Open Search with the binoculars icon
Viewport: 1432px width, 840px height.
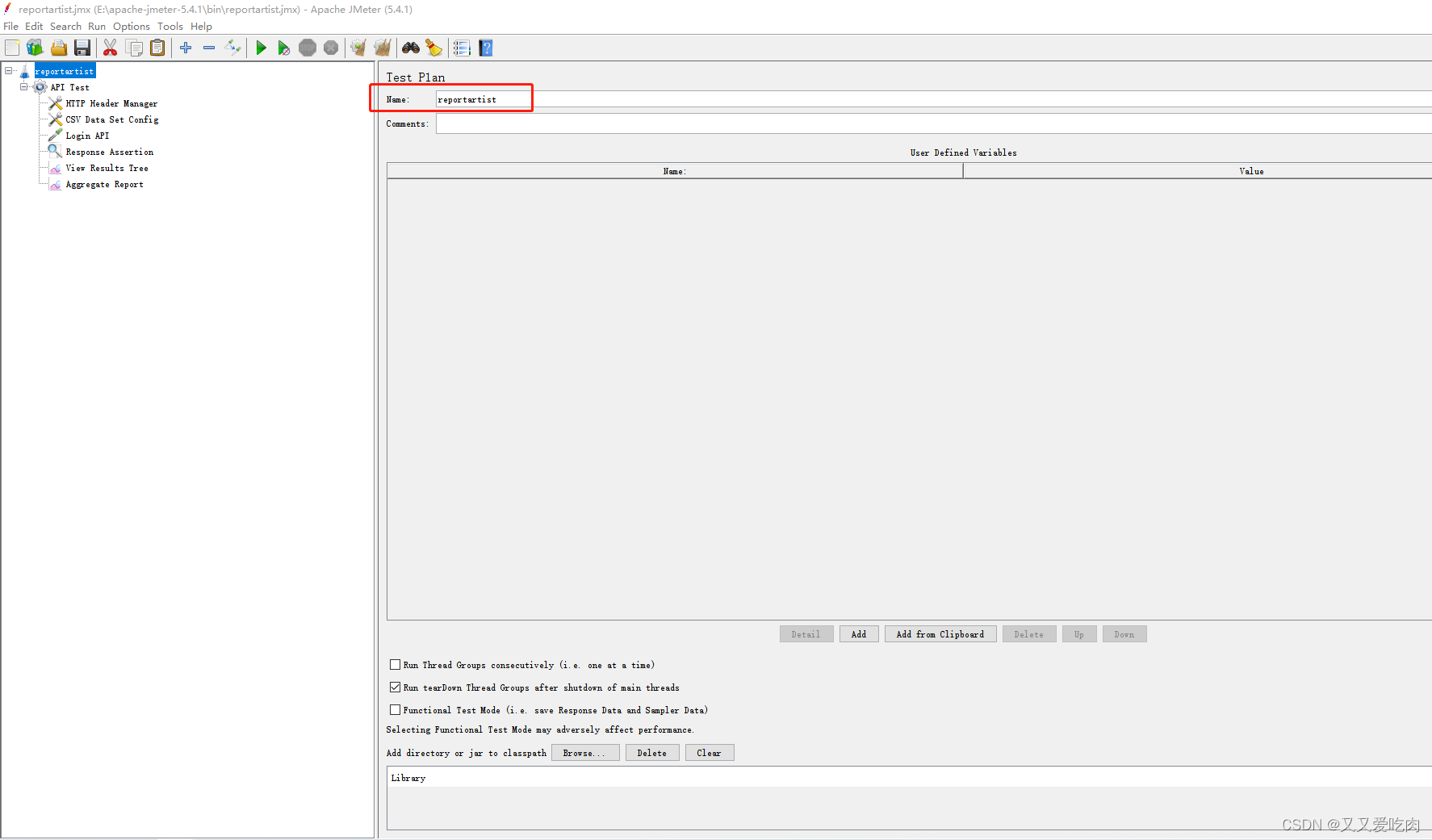[411, 48]
